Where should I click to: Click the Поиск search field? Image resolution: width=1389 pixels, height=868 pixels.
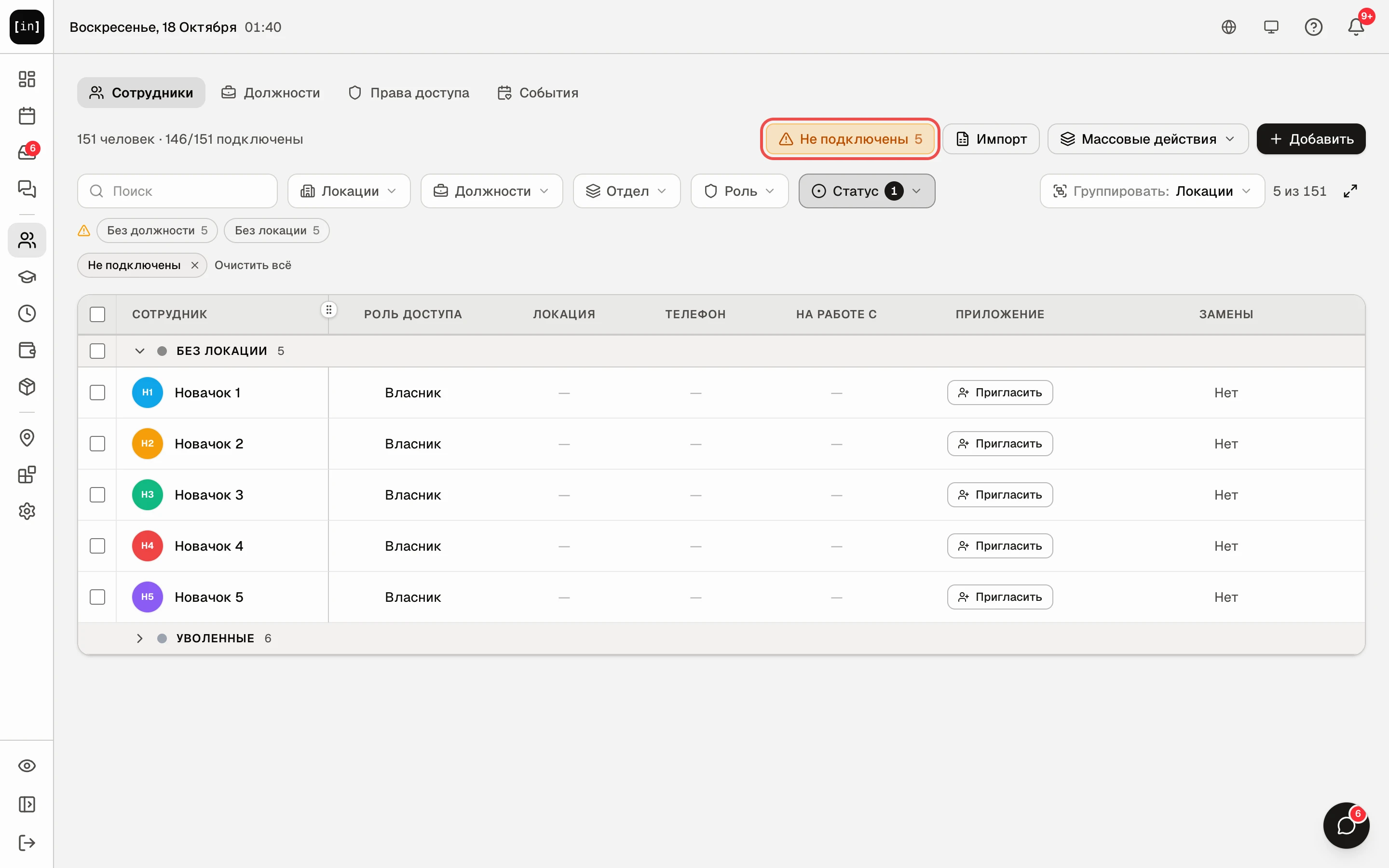click(177, 191)
